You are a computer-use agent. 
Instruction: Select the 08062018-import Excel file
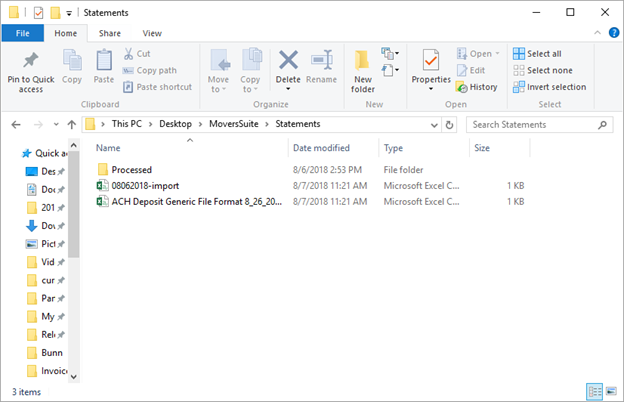[144, 185]
